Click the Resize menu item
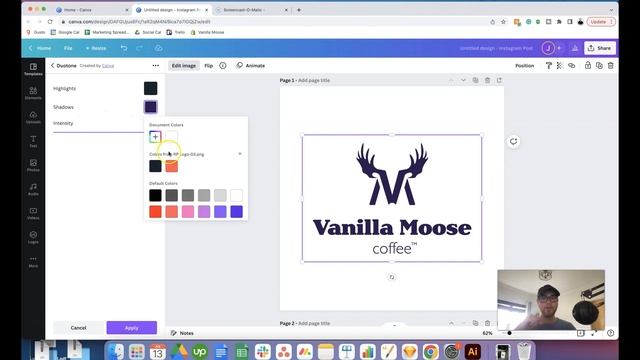This screenshot has height=360, width=640. pos(96,48)
